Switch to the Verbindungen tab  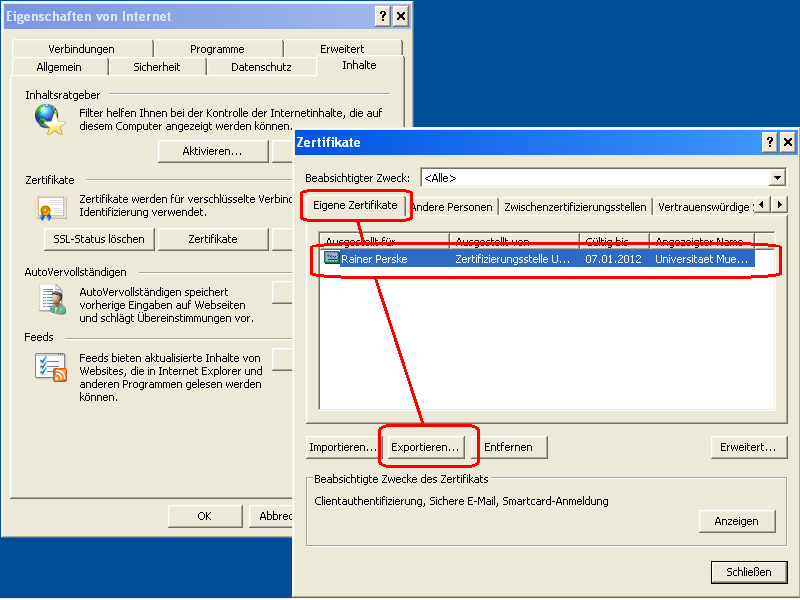pos(80,47)
